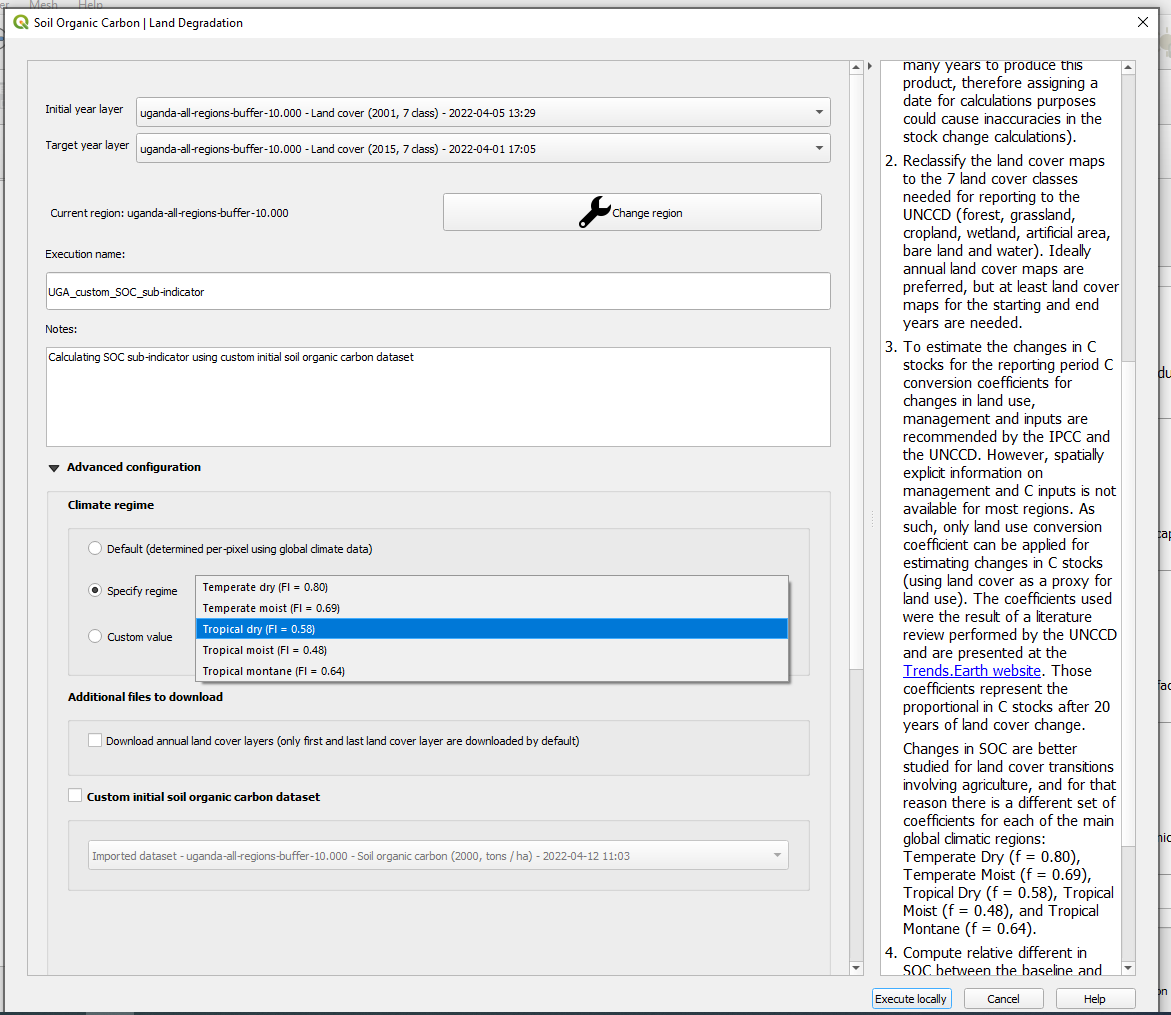Screen dimensions: 1171x1015
Task: Click the wrench Change region button
Action: (632, 212)
